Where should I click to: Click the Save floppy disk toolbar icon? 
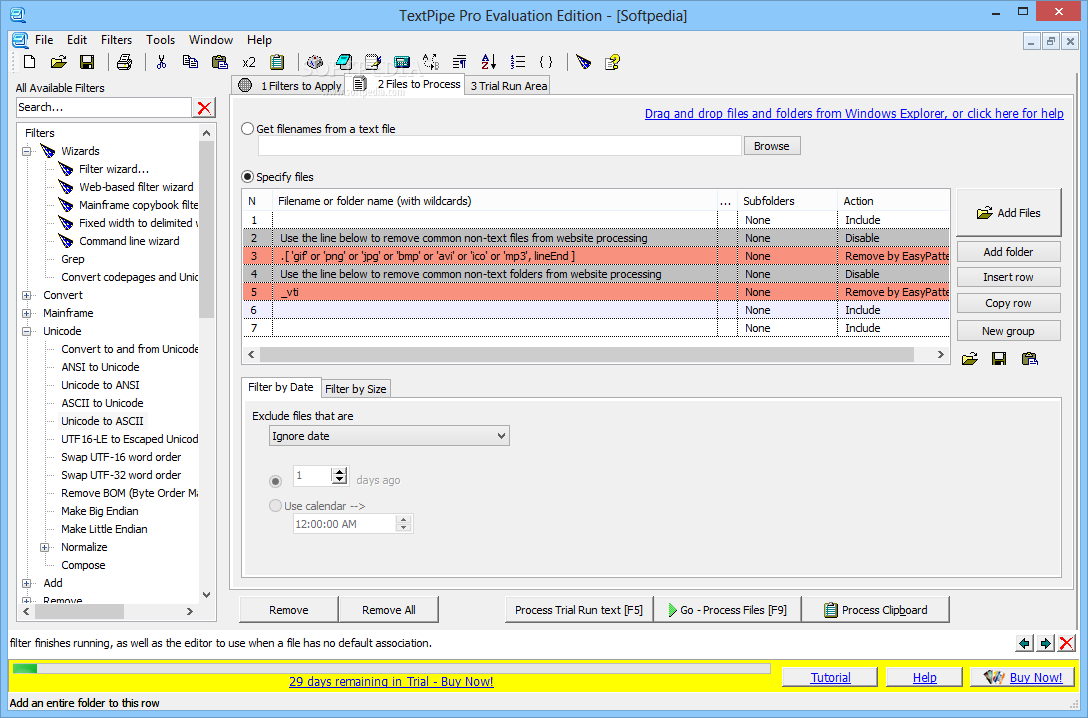(x=87, y=62)
